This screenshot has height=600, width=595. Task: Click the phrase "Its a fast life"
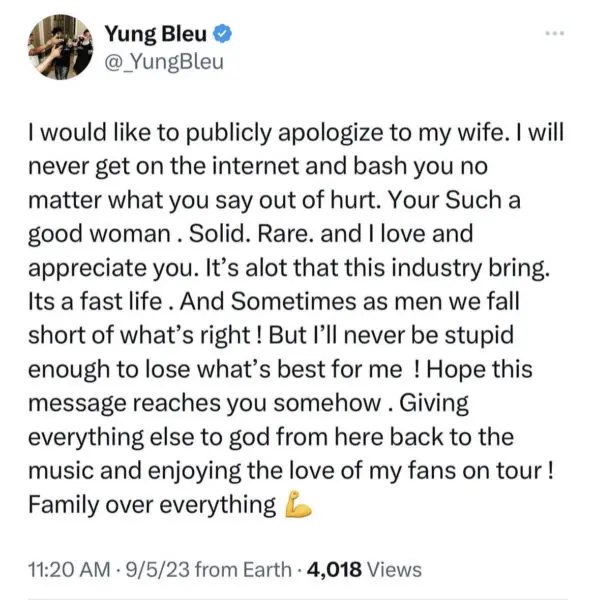click(95, 301)
